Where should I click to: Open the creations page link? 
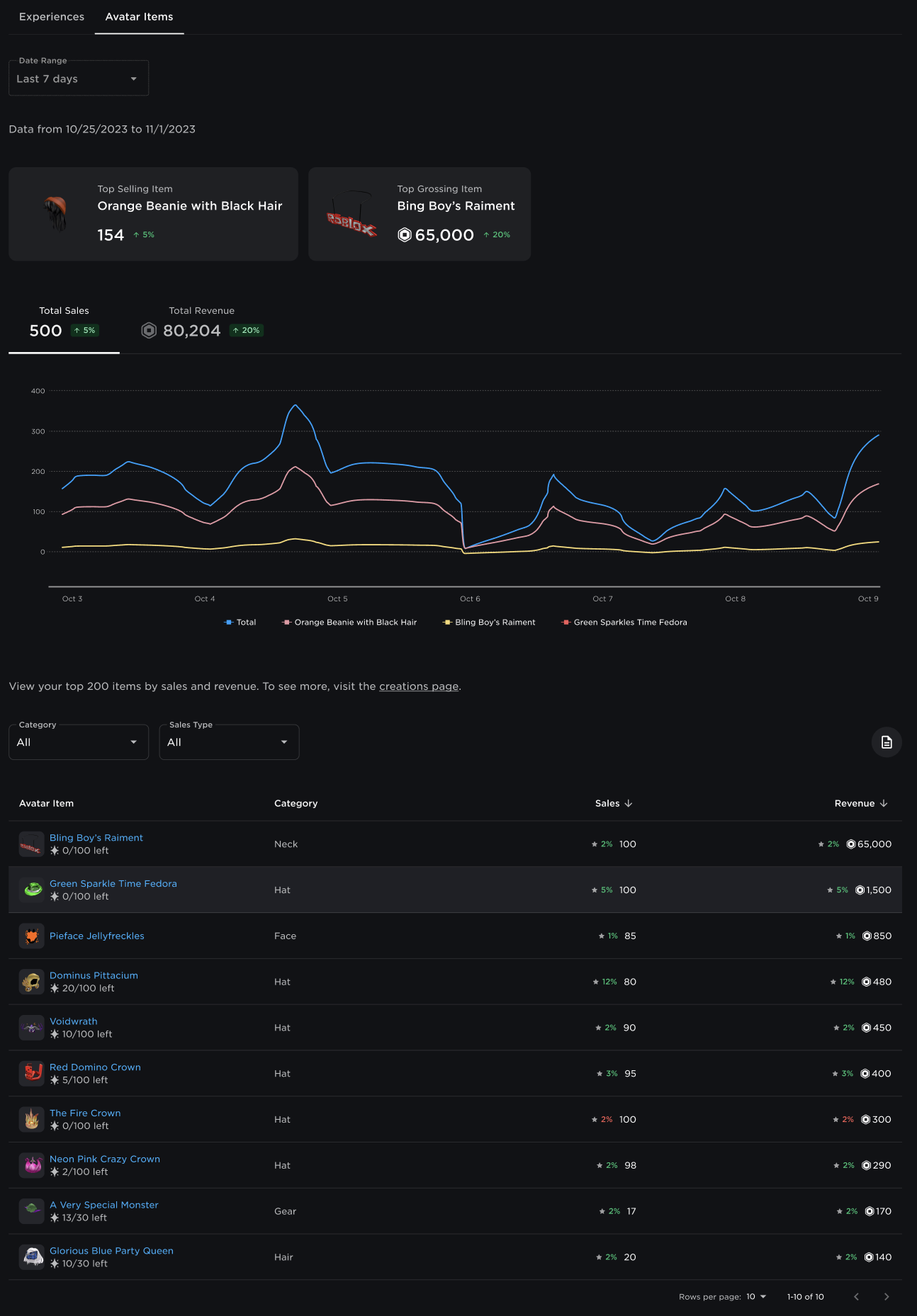[418, 686]
